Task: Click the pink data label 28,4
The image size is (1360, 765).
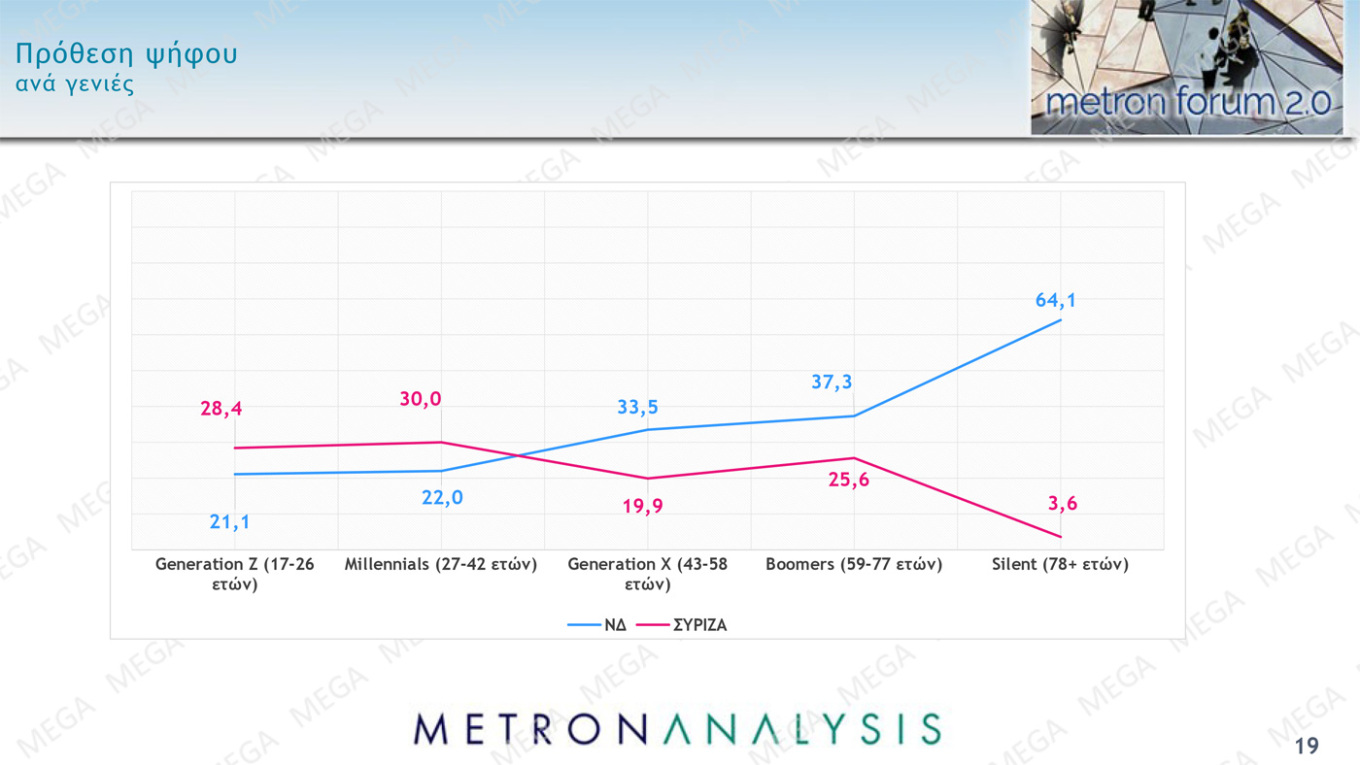Action: point(221,408)
